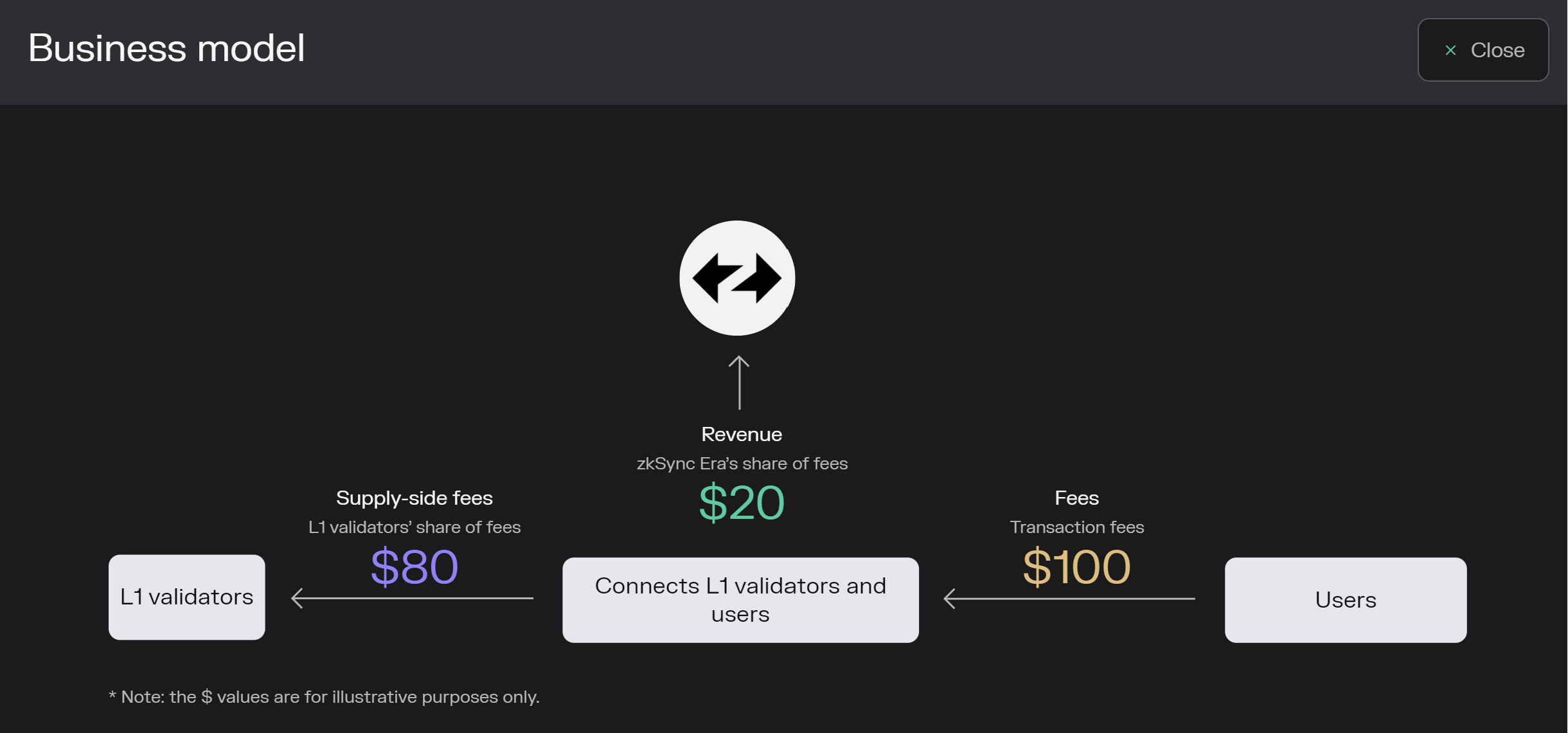Click the Supply-side fees heading
Image resolution: width=1568 pixels, height=733 pixels.
tap(414, 498)
